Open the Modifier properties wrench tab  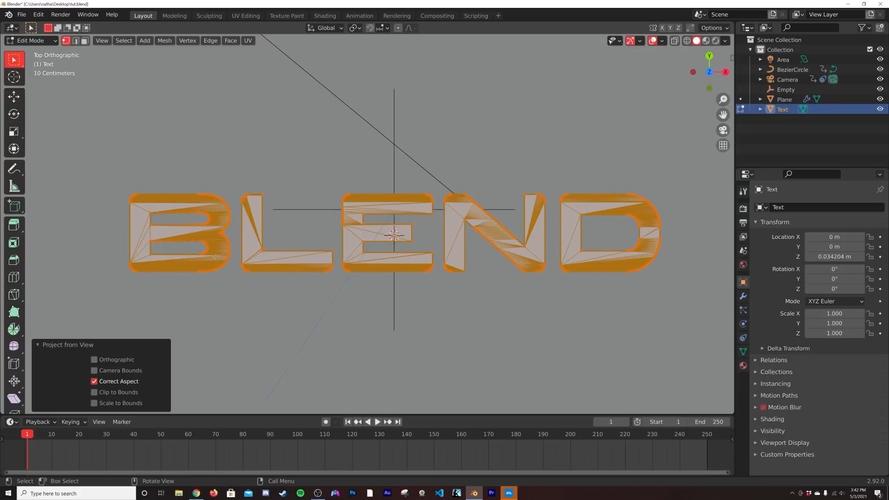point(743,296)
